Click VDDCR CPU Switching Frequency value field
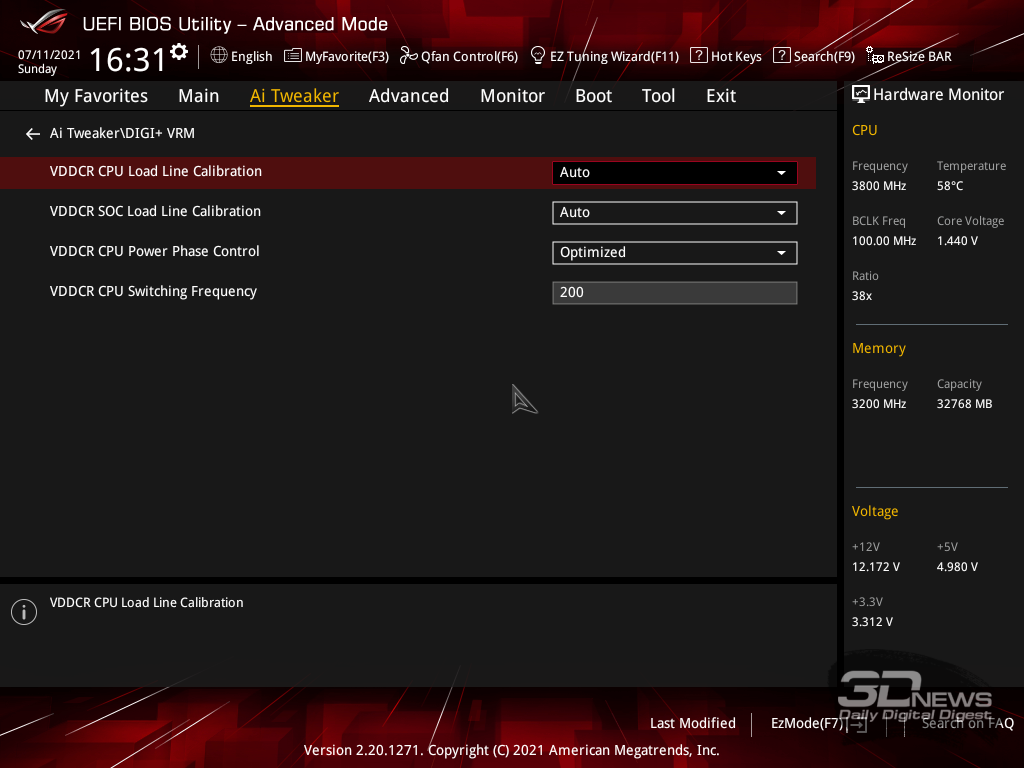 pyautogui.click(x=675, y=293)
